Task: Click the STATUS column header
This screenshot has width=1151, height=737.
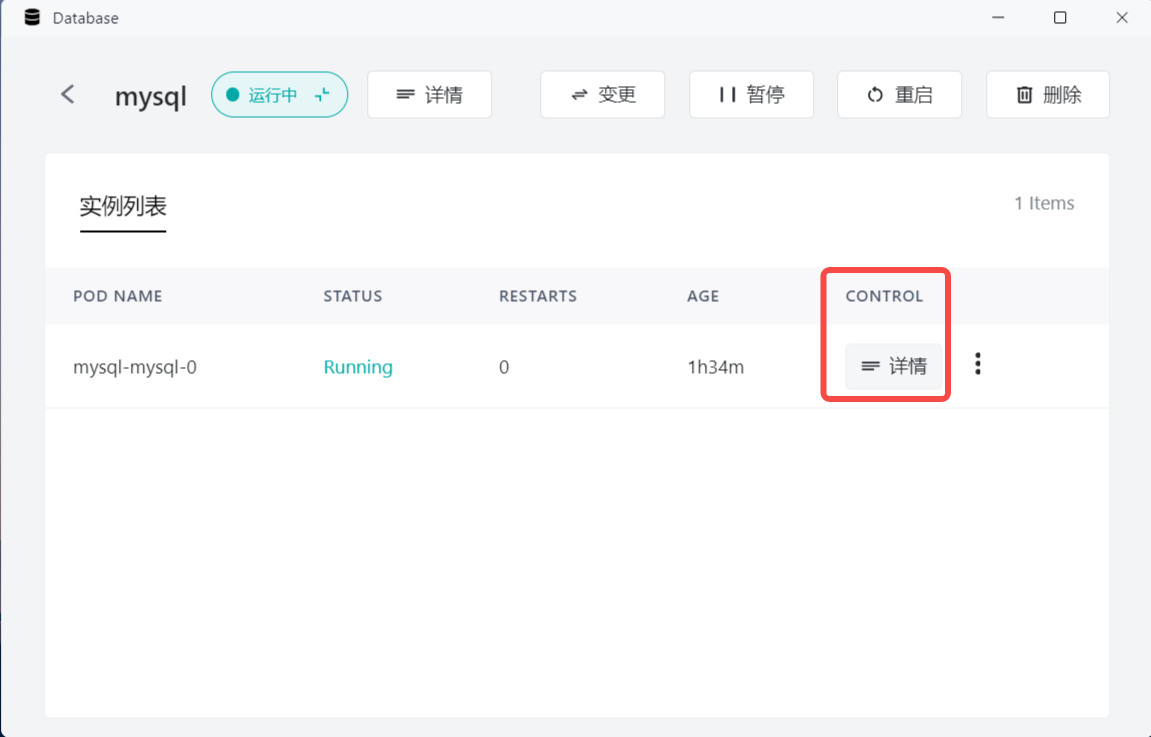Action: 352,296
